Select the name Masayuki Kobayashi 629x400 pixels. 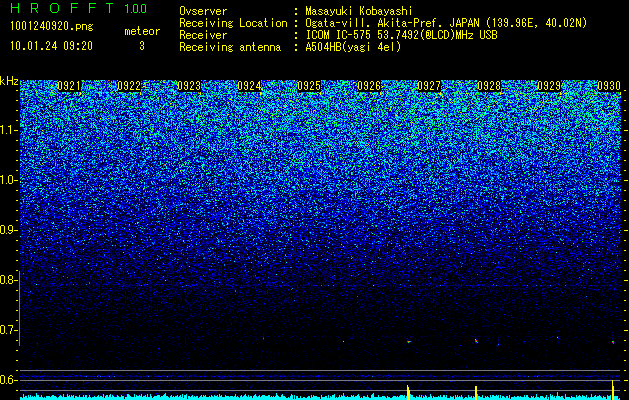point(359,11)
